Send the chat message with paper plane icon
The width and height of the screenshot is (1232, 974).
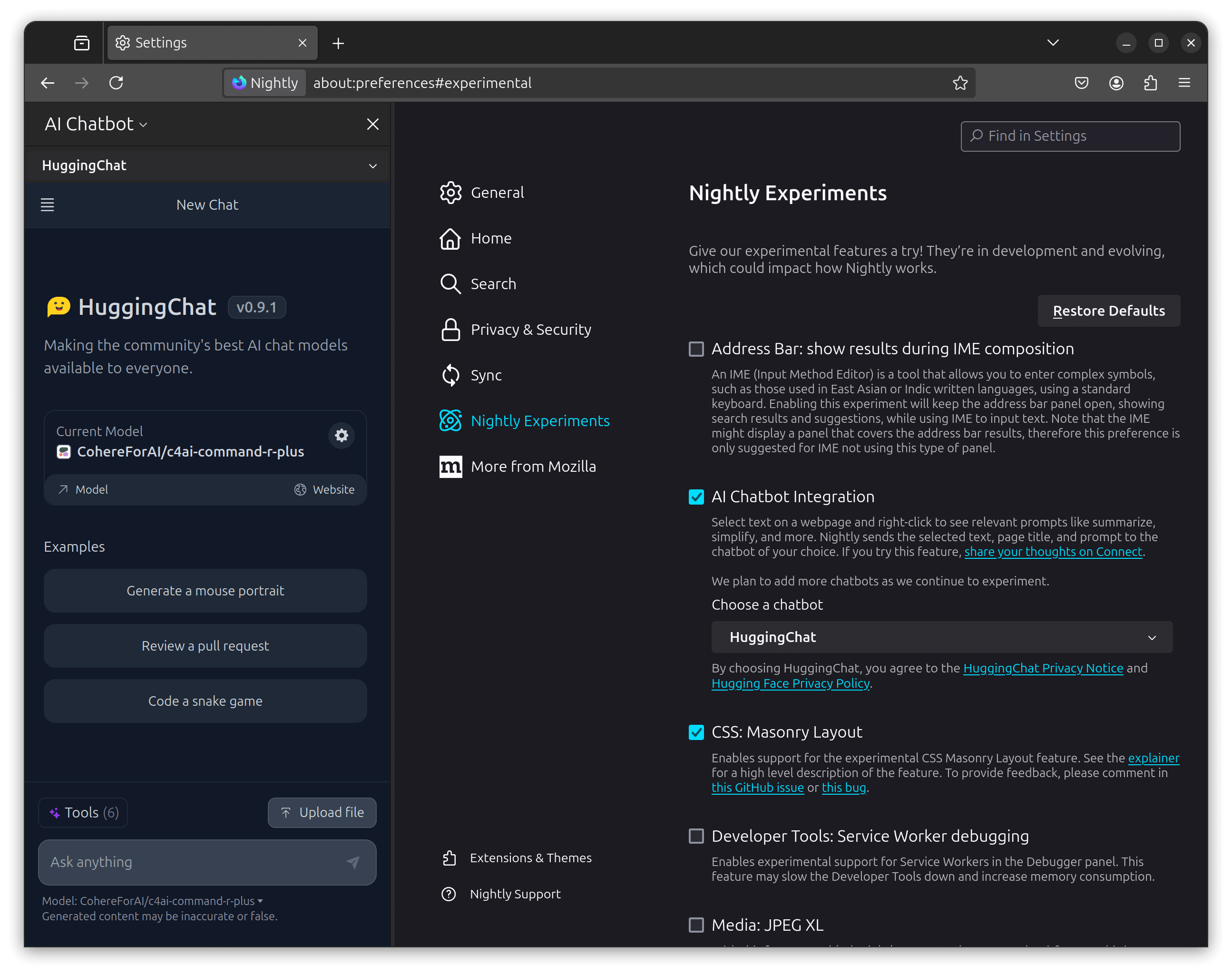[353, 862]
